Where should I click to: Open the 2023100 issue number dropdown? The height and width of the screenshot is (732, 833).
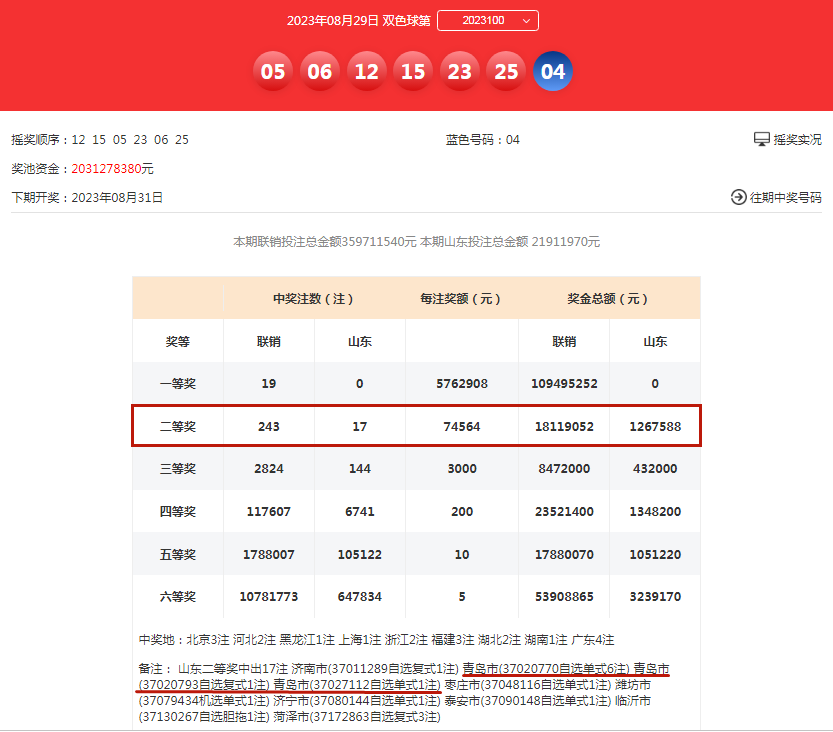(488, 20)
